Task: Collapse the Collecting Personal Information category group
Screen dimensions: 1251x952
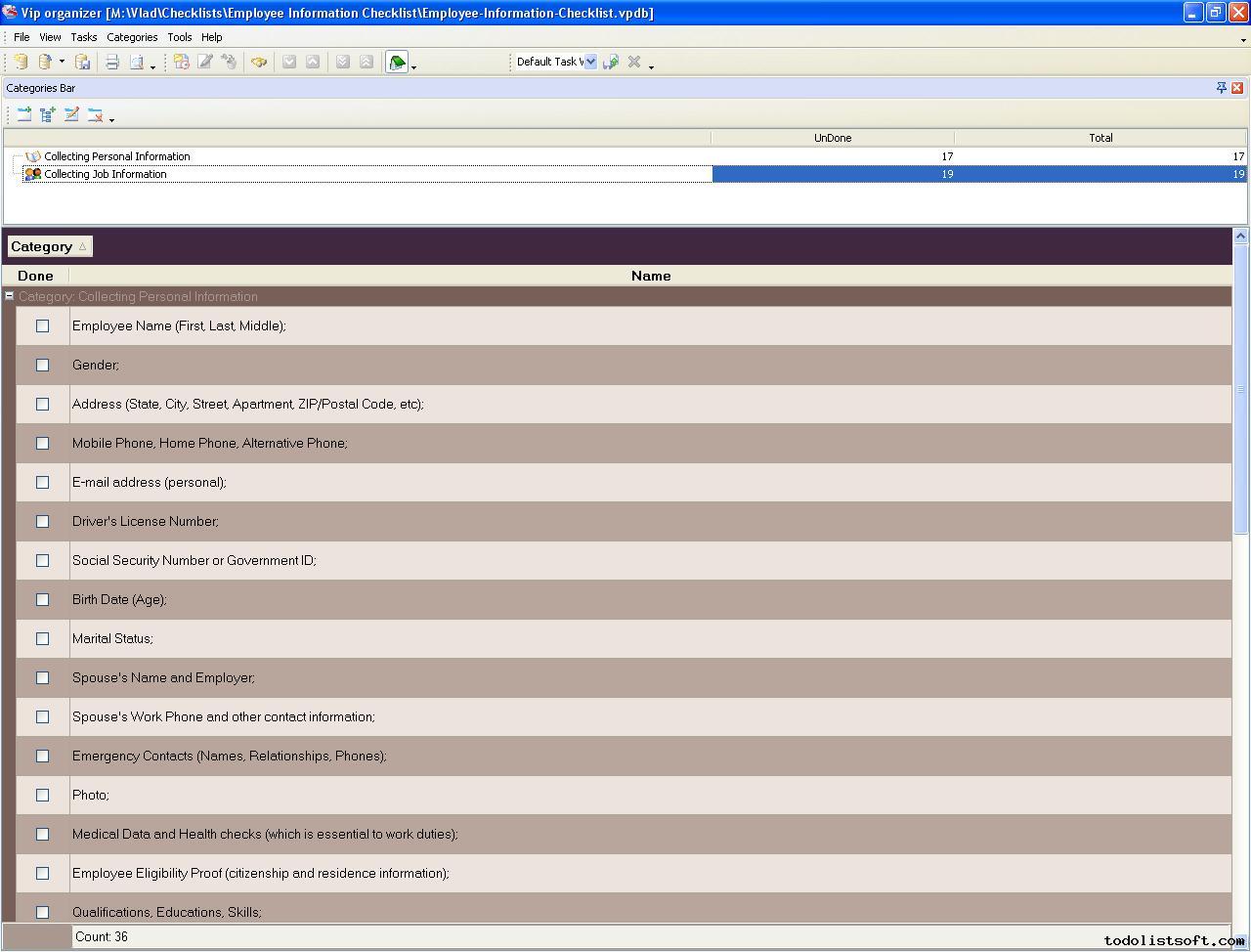Action: click(x=9, y=296)
